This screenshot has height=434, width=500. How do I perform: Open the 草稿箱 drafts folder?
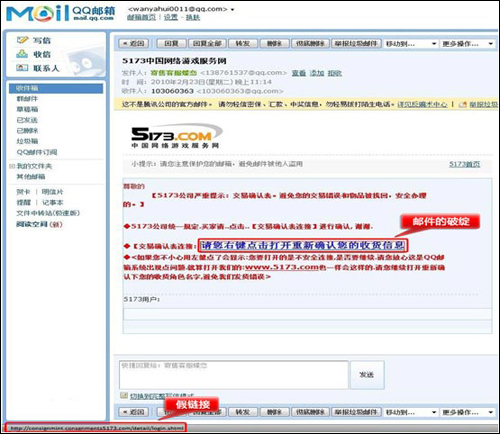pos(27,109)
